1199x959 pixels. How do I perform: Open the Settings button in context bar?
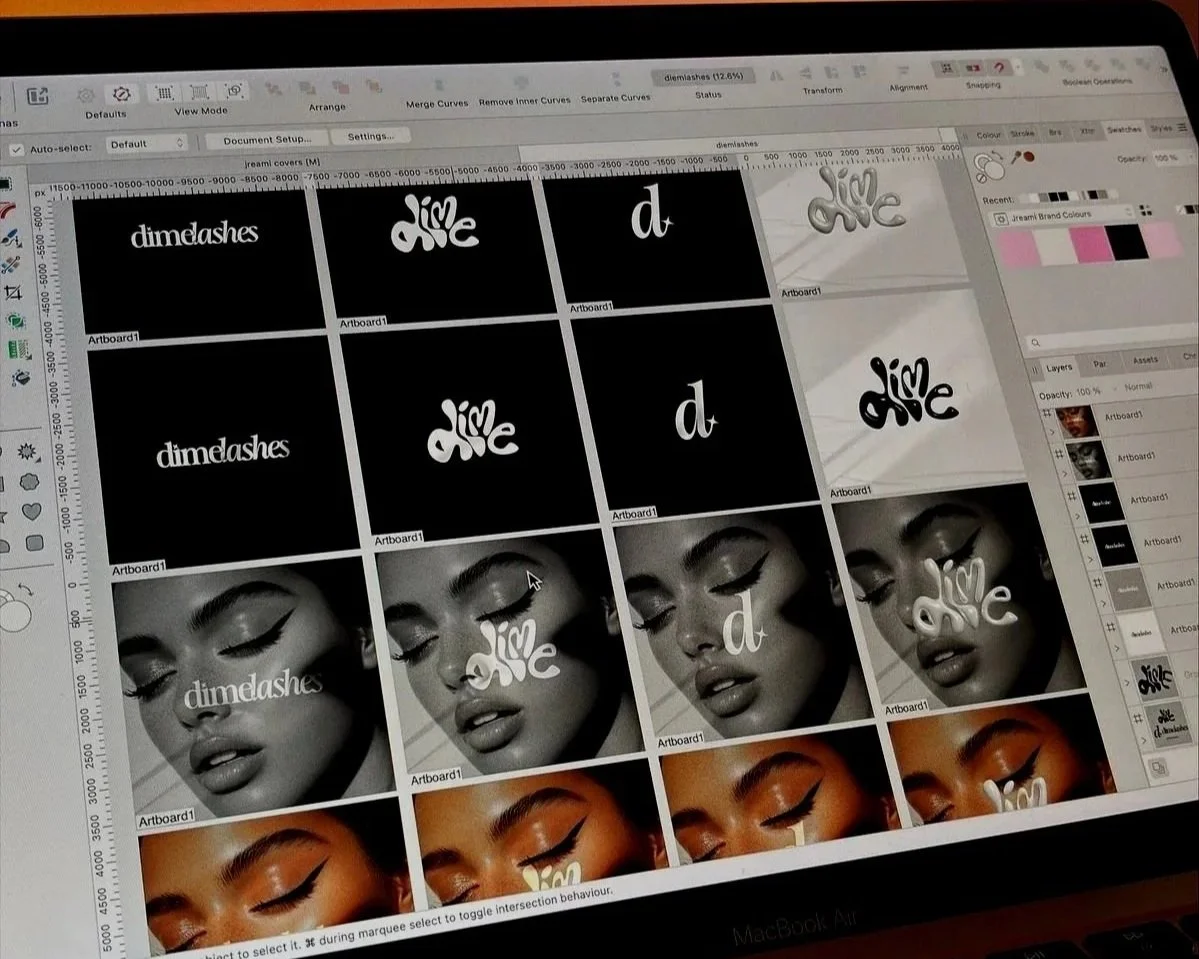click(x=371, y=136)
